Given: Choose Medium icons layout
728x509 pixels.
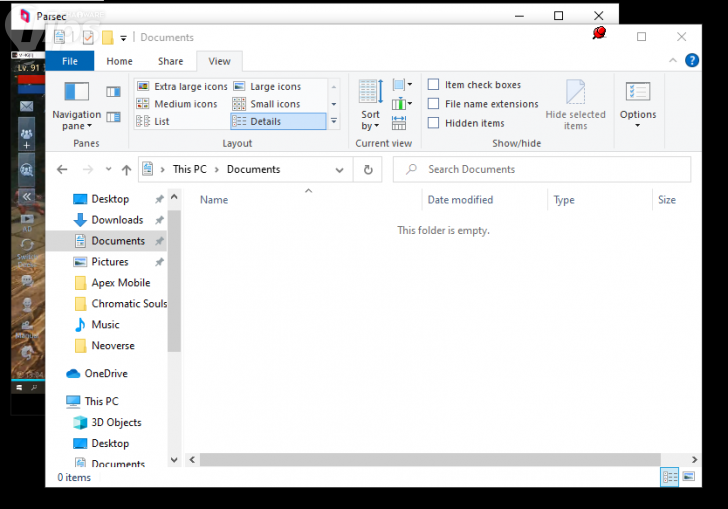Looking at the screenshot, I should pos(177,104).
